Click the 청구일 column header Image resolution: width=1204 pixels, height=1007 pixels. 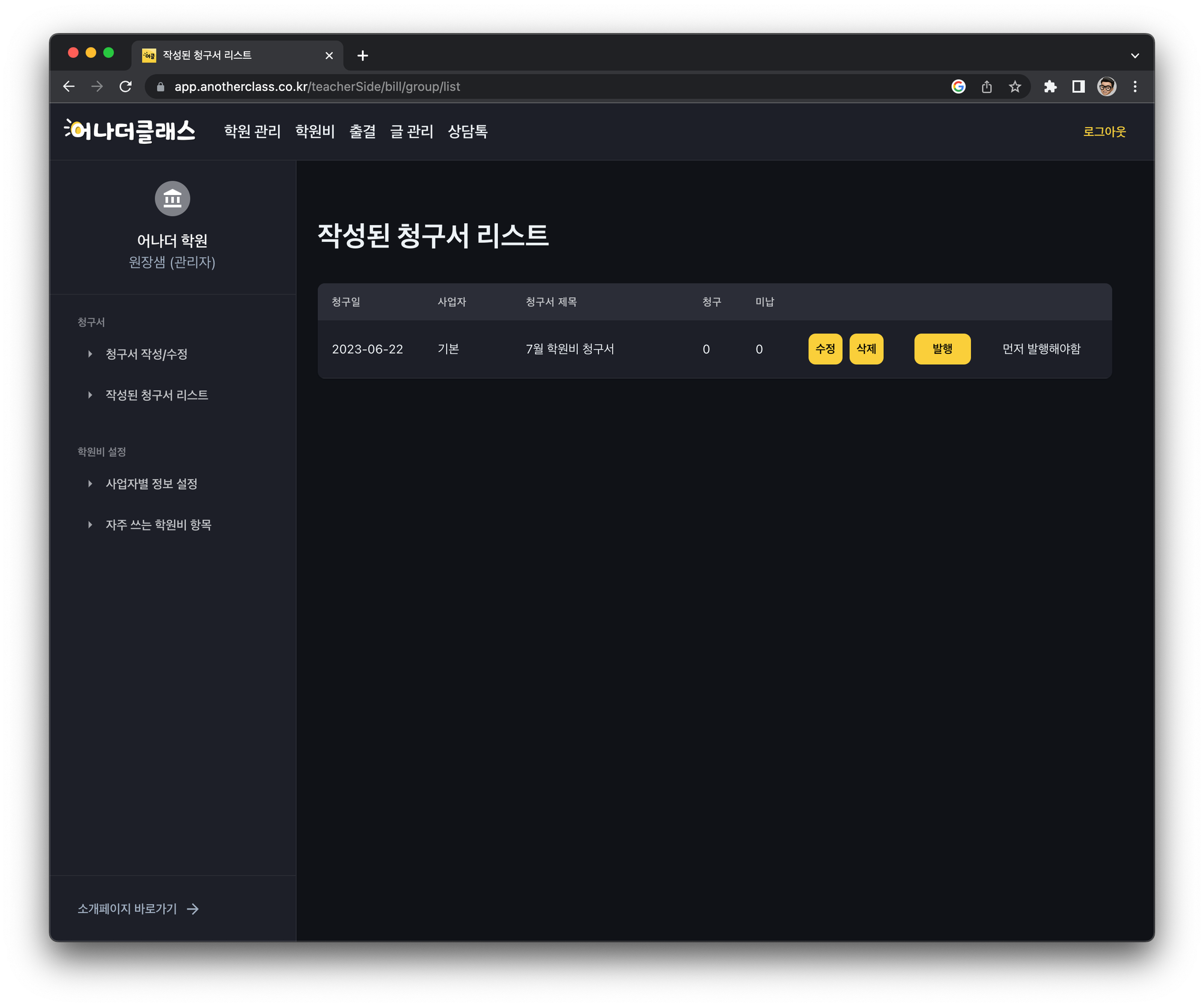click(x=346, y=302)
